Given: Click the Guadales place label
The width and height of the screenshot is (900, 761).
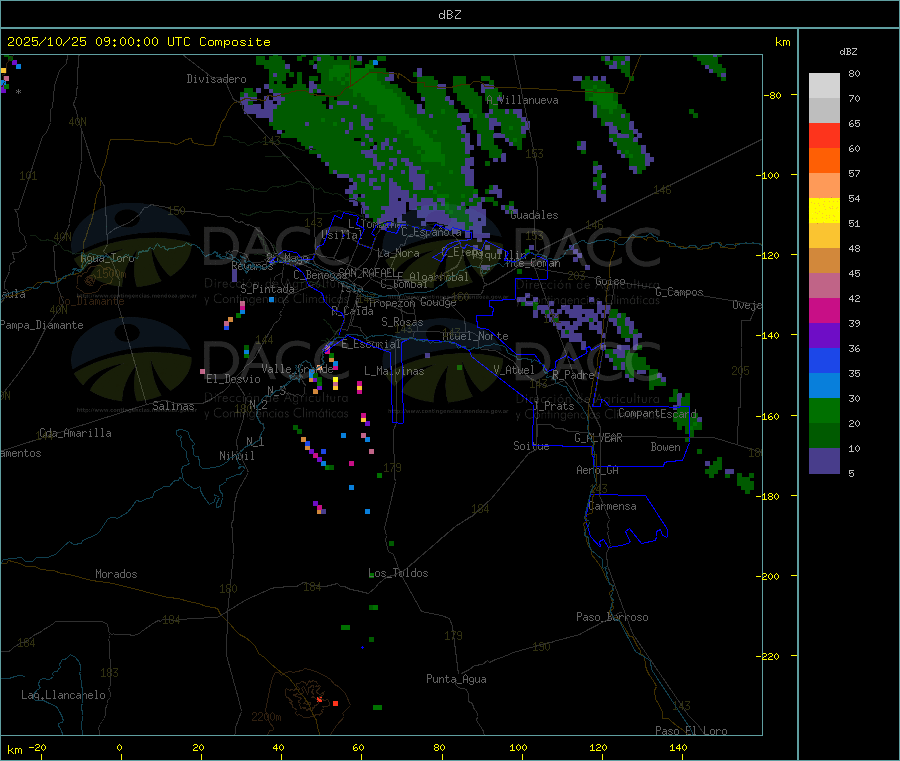Looking at the screenshot, I should pyautogui.click(x=534, y=215).
